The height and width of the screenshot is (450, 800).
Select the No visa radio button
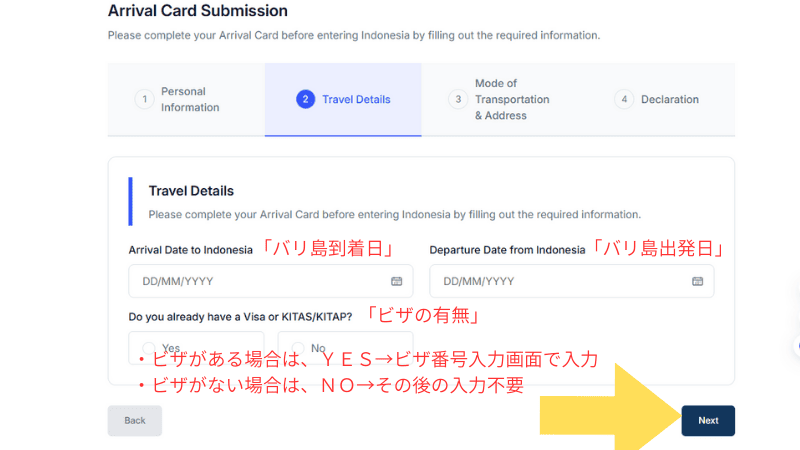[x=298, y=348]
